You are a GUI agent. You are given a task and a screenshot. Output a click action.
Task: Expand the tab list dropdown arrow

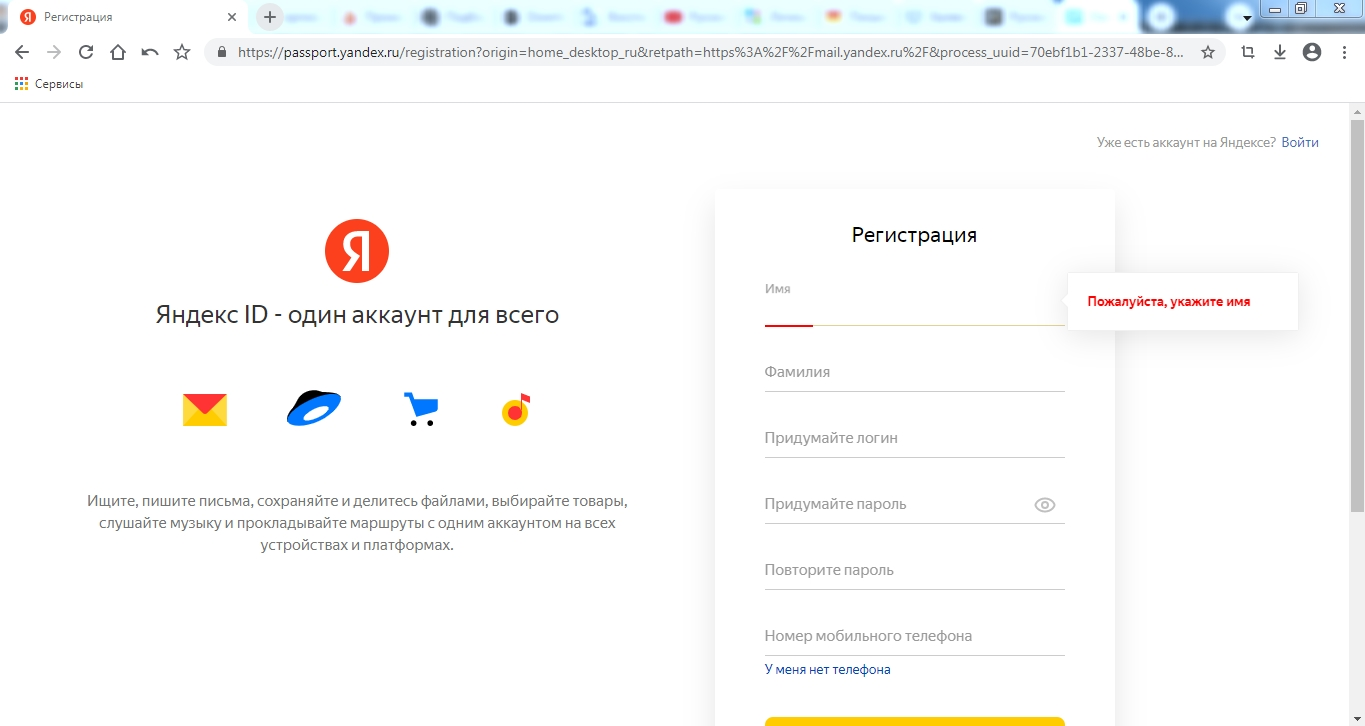[1247, 18]
